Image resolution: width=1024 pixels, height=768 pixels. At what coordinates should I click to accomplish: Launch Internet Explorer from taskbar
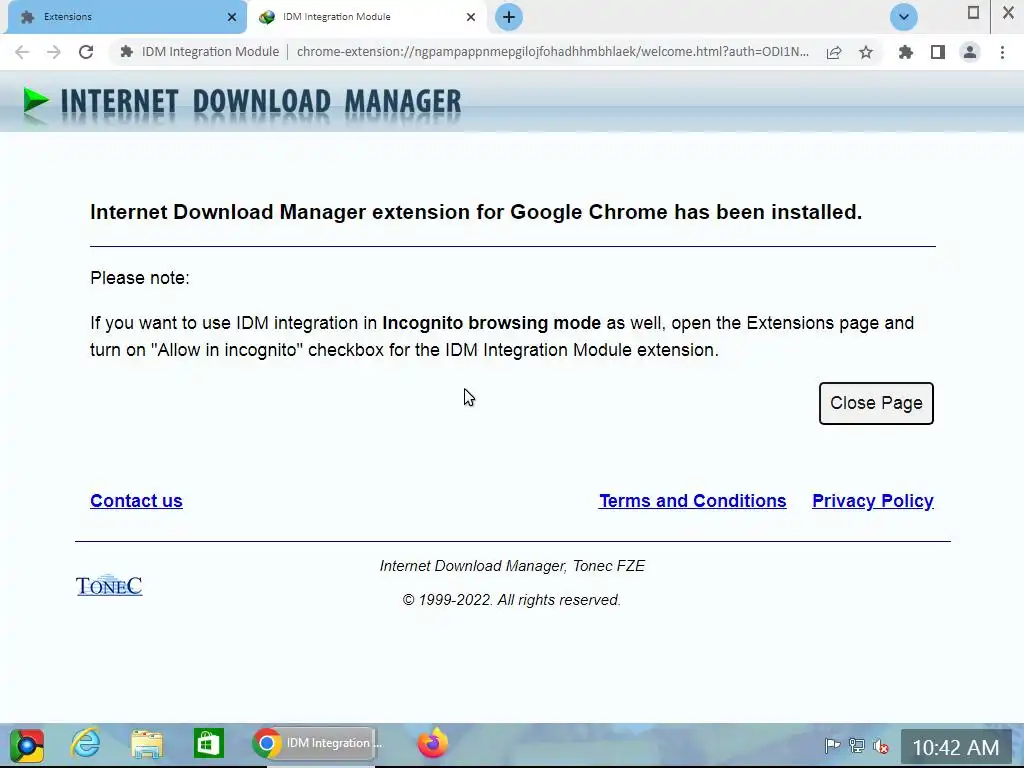[86, 744]
